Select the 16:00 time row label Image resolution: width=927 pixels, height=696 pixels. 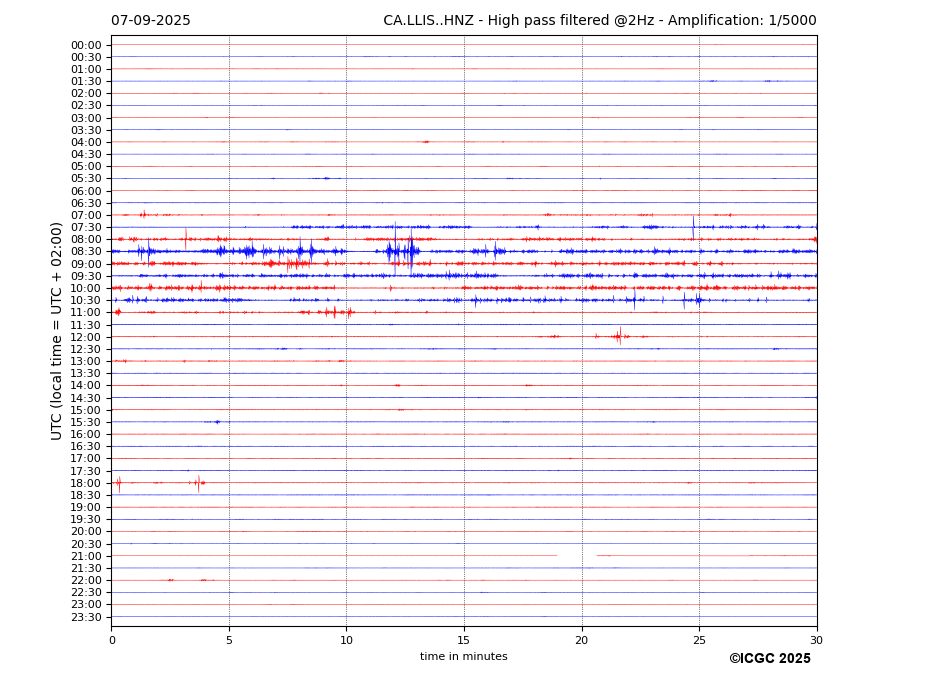86,435
